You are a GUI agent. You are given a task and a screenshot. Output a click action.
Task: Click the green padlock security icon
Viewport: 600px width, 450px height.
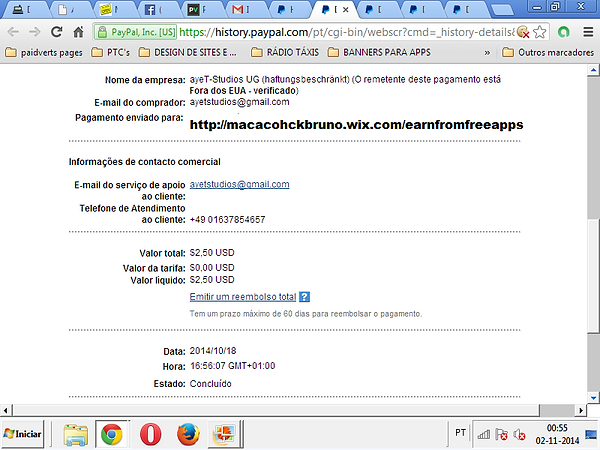tap(102, 32)
